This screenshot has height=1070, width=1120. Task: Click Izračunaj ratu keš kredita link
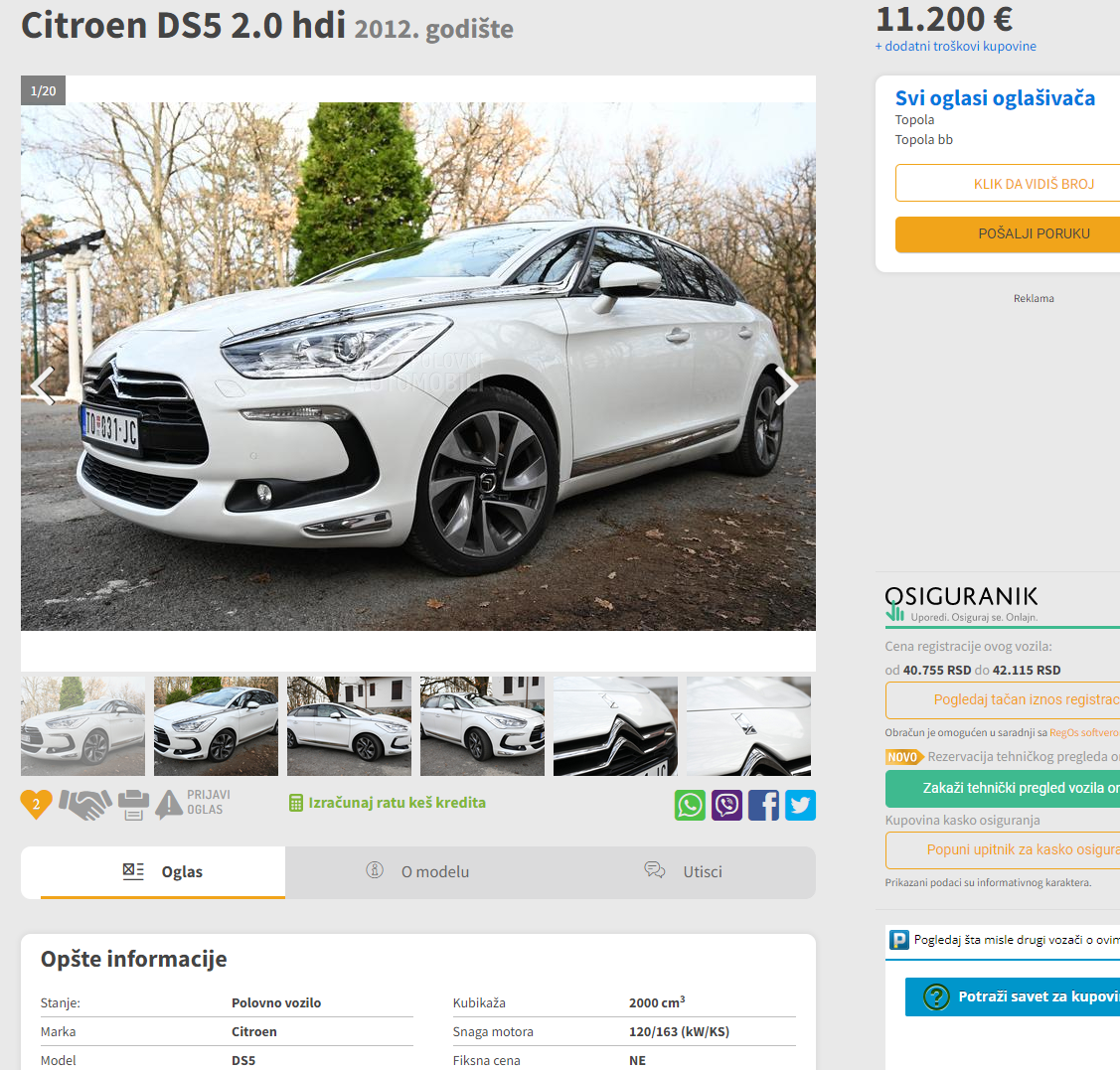pos(397,803)
